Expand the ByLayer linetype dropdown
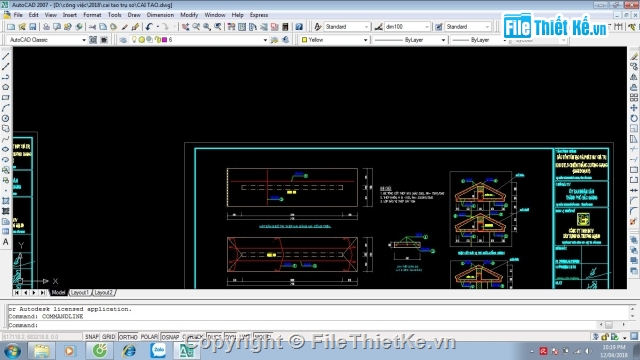The width and height of the screenshot is (640, 360). pos(410,40)
